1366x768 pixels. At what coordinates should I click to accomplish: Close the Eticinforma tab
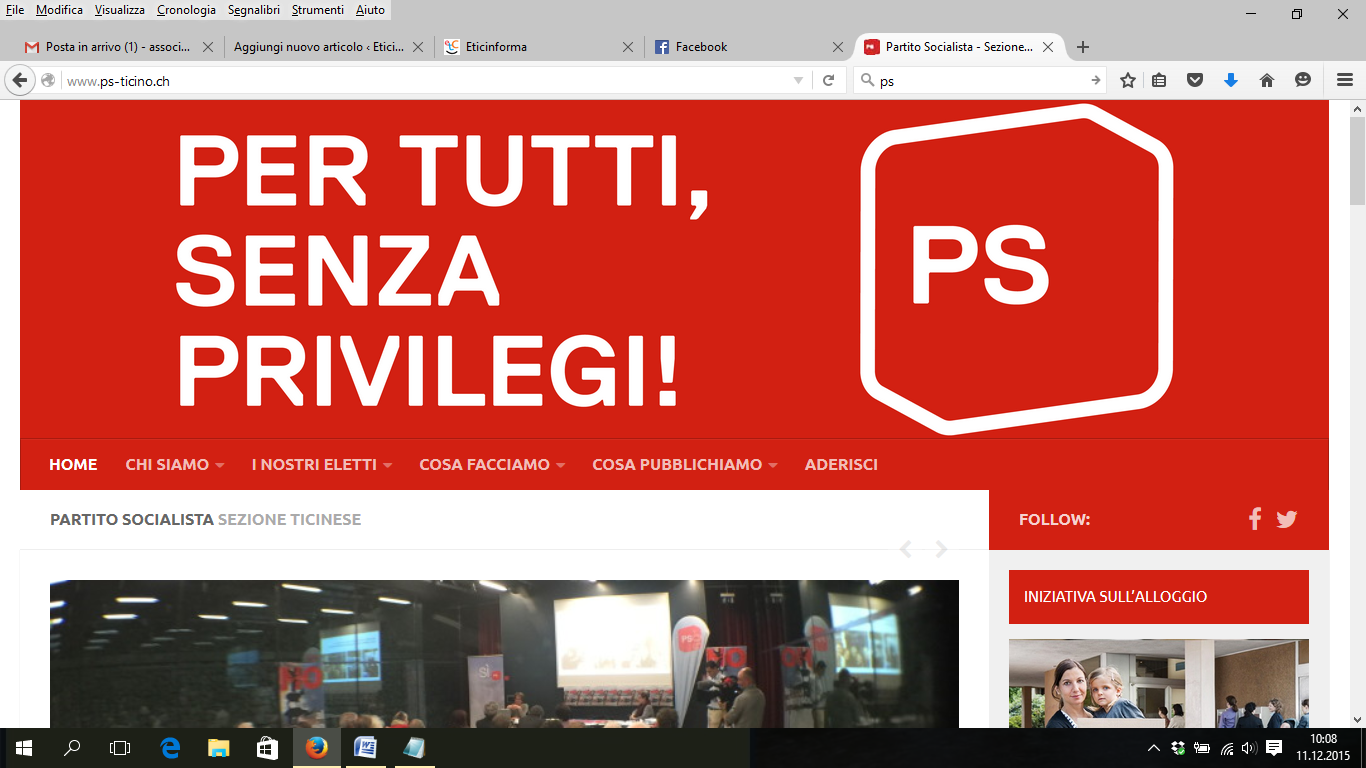(628, 47)
